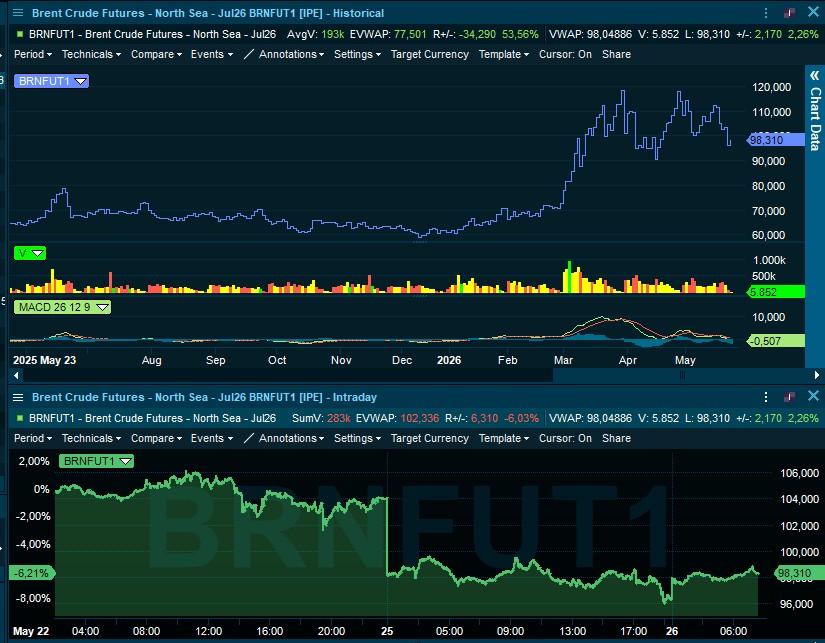The image size is (825, 643).
Task: Open the Intraday panel hamburger menu
Action: click(x=18, y=397)
